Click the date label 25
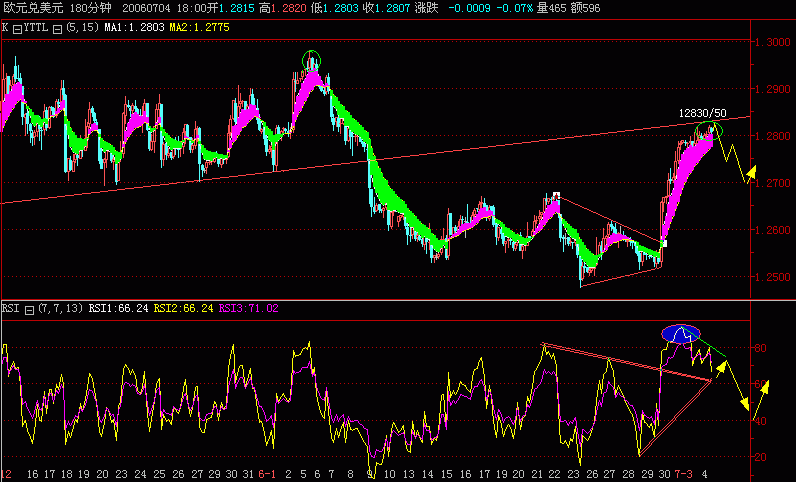Viewport: 796px width, 482px height. 159,474
